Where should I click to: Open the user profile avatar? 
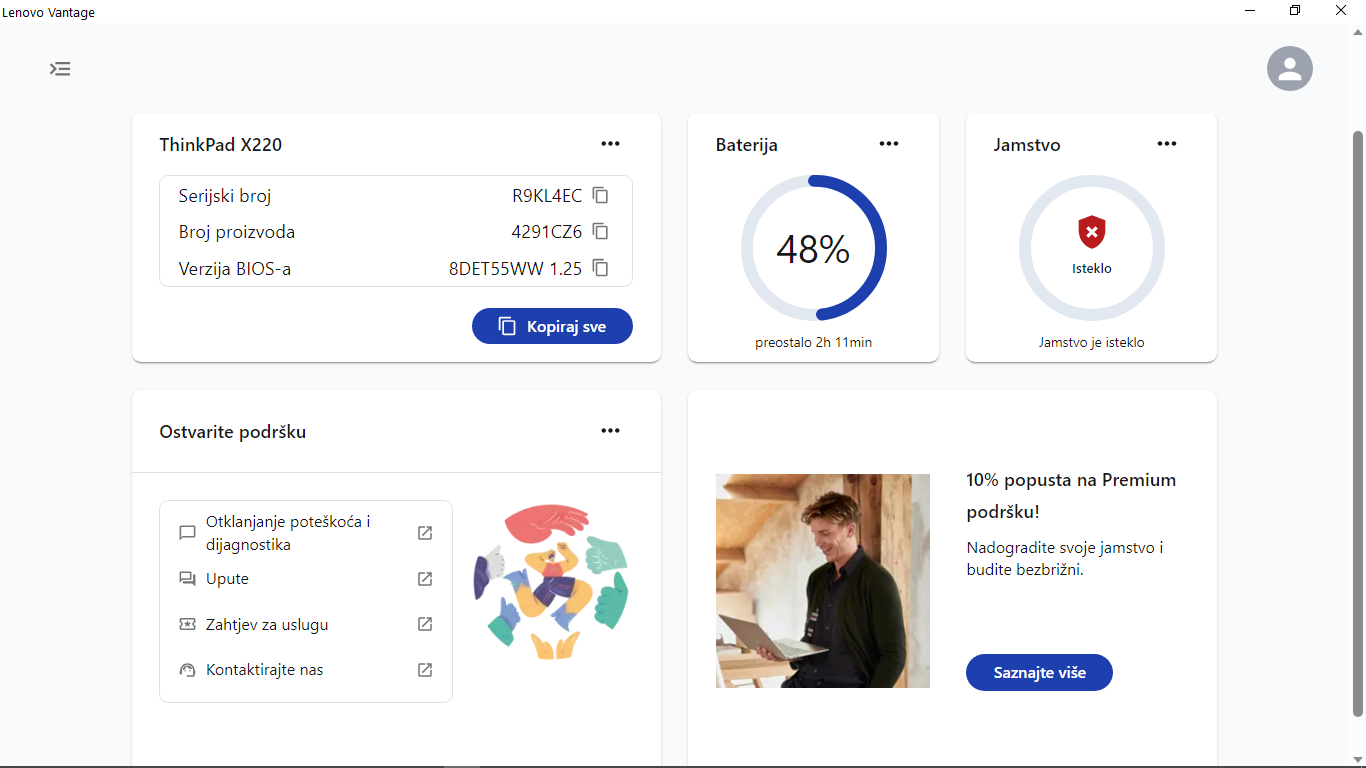[1289, 69]
